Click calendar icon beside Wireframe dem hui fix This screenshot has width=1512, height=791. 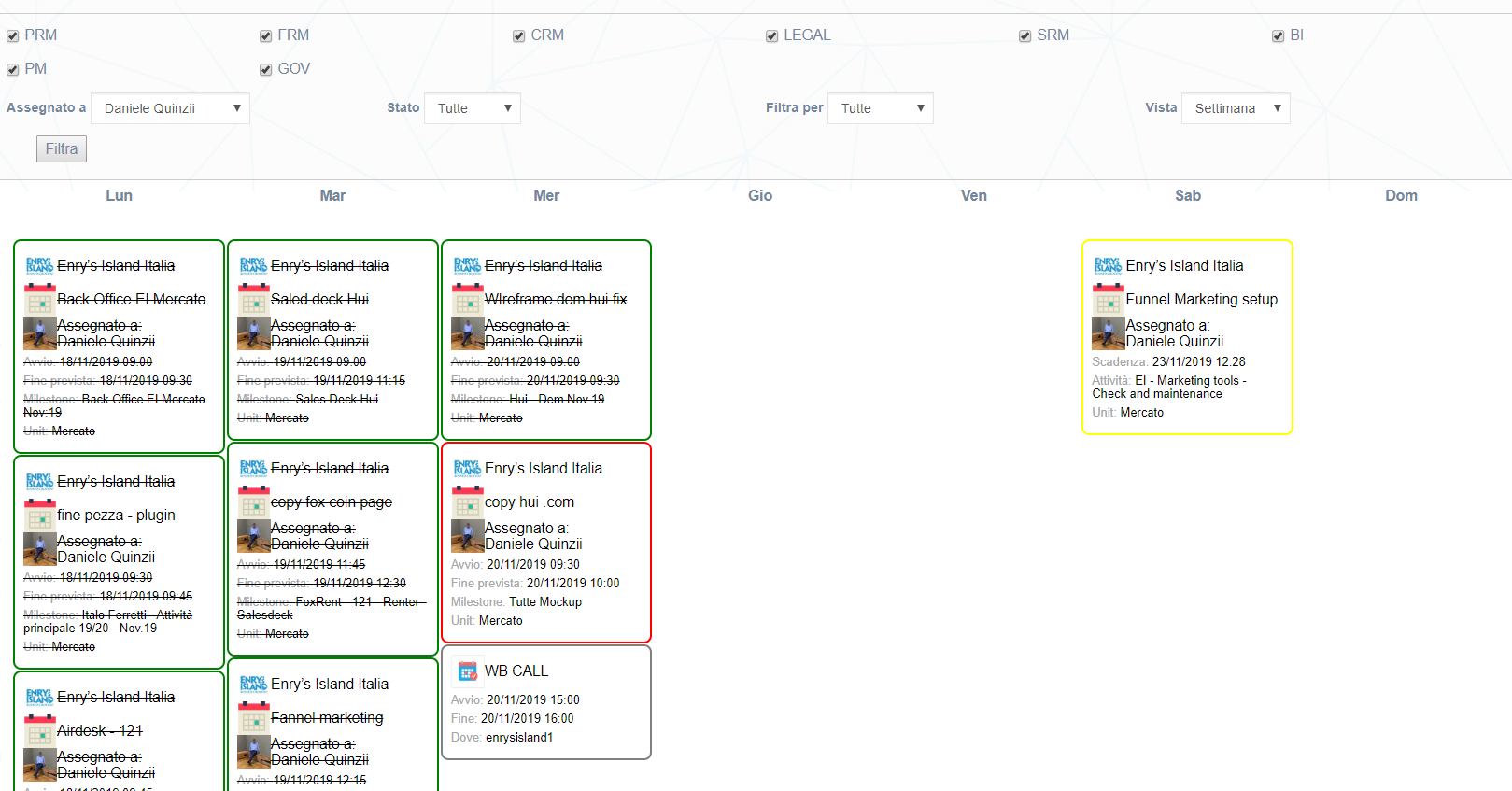click(467, 300)
